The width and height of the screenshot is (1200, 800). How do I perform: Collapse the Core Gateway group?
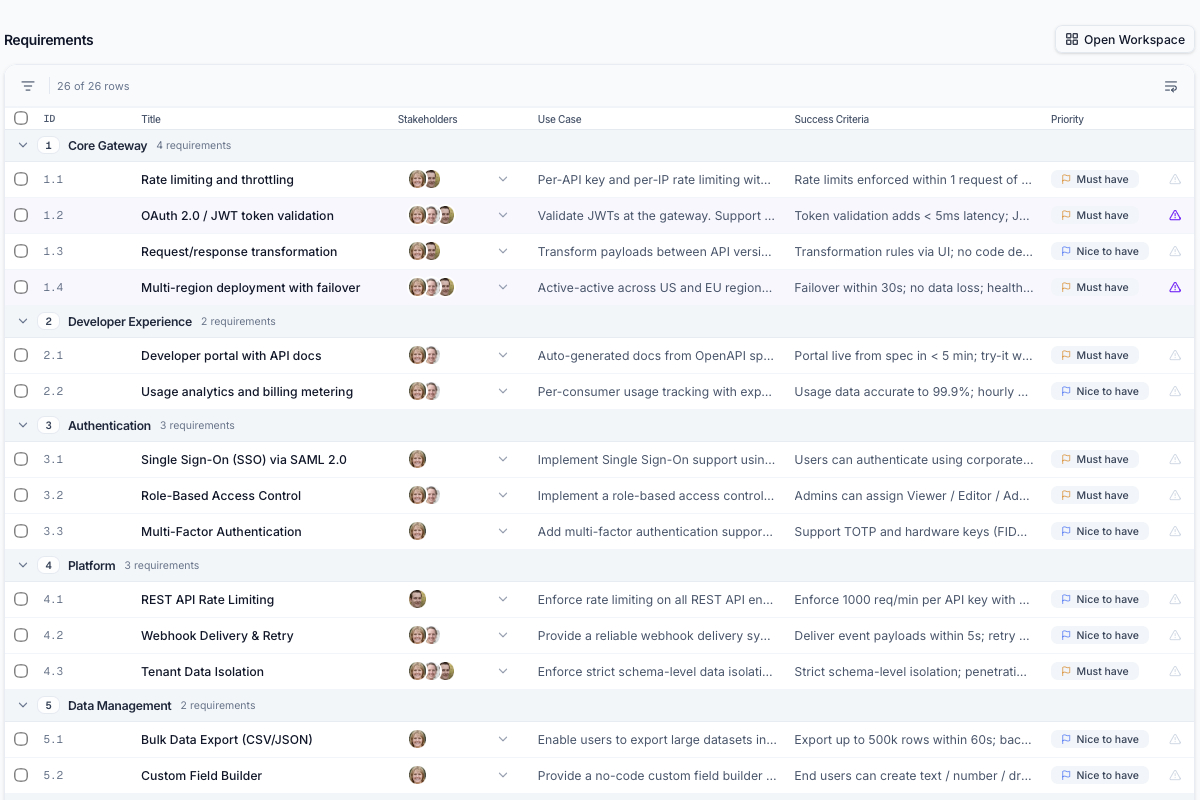[23, 146]
